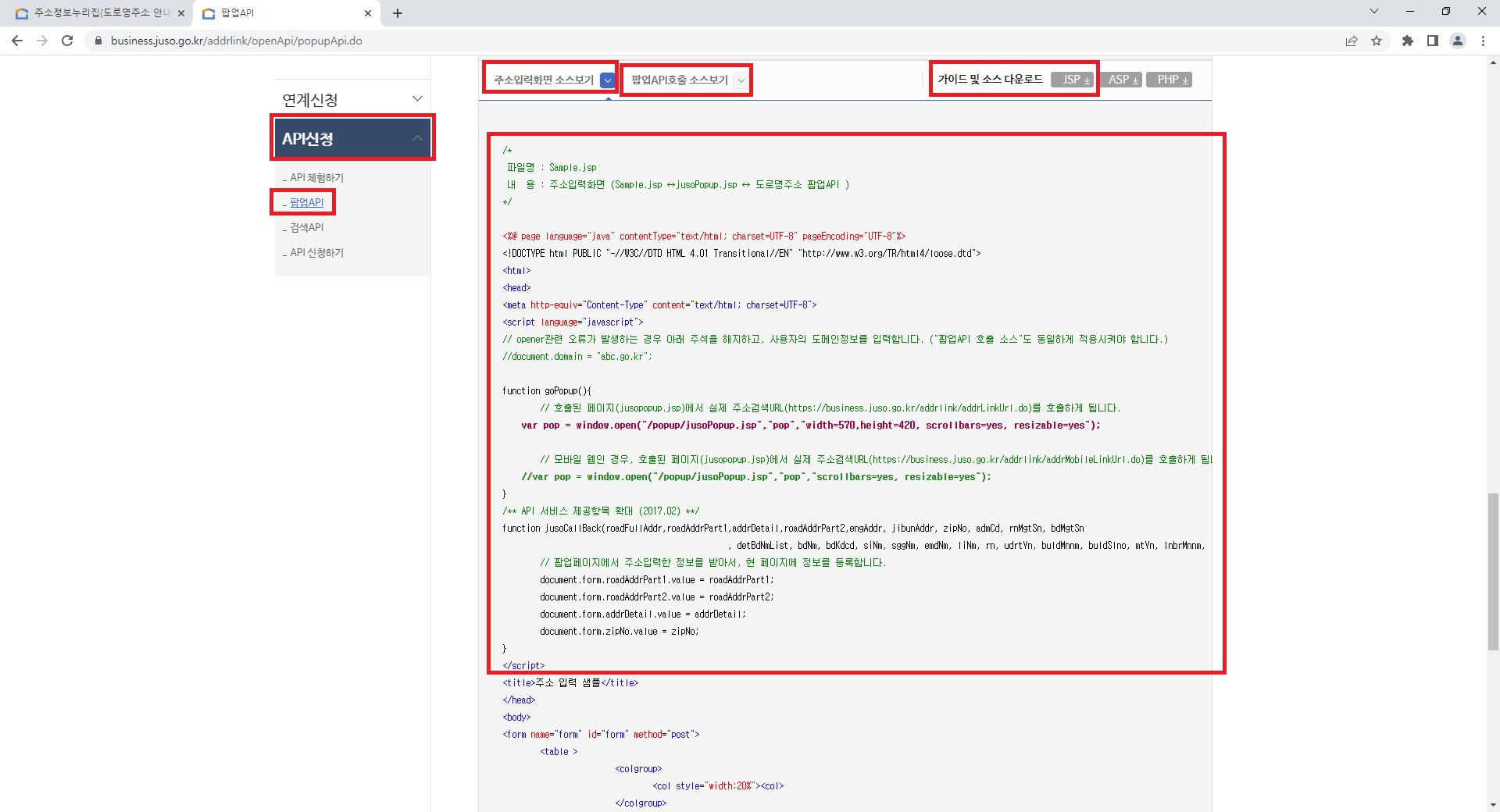
Task: Open 검색API sidebar link
Action: [305, 228]
